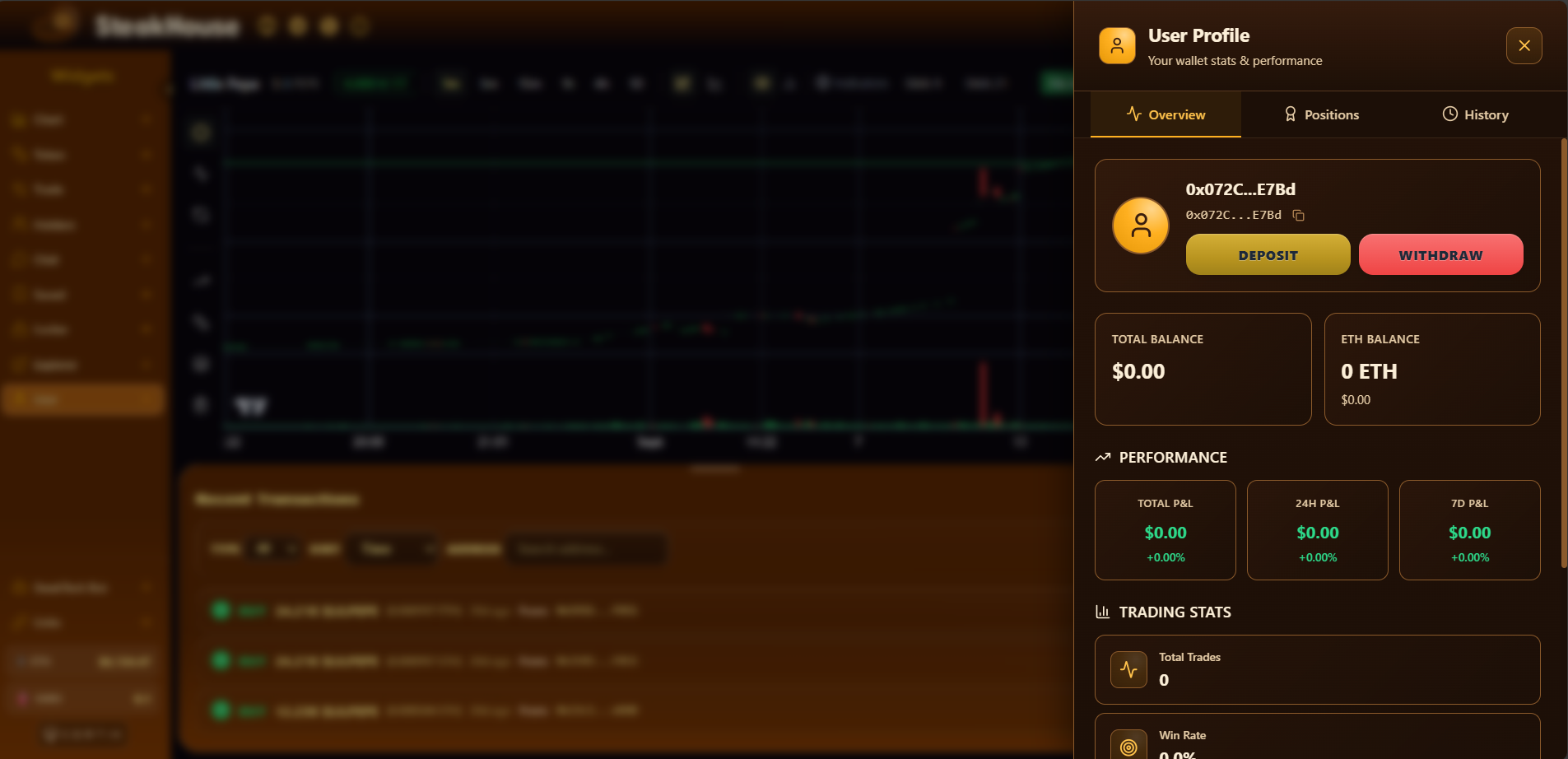Copy the wallet address with copy icon
This screenshot has width=1568, height=759.
pos(1299,216)
